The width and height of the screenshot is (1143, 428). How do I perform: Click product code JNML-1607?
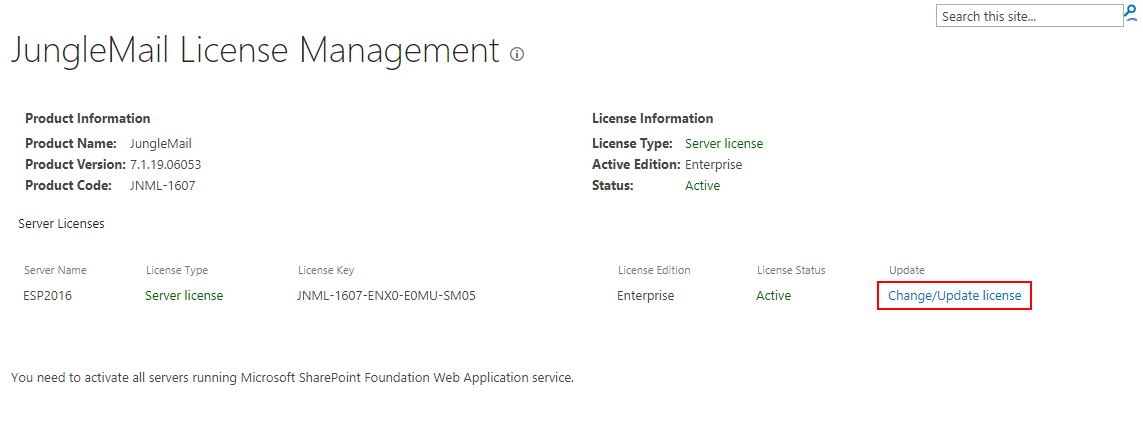pos(162,185)
